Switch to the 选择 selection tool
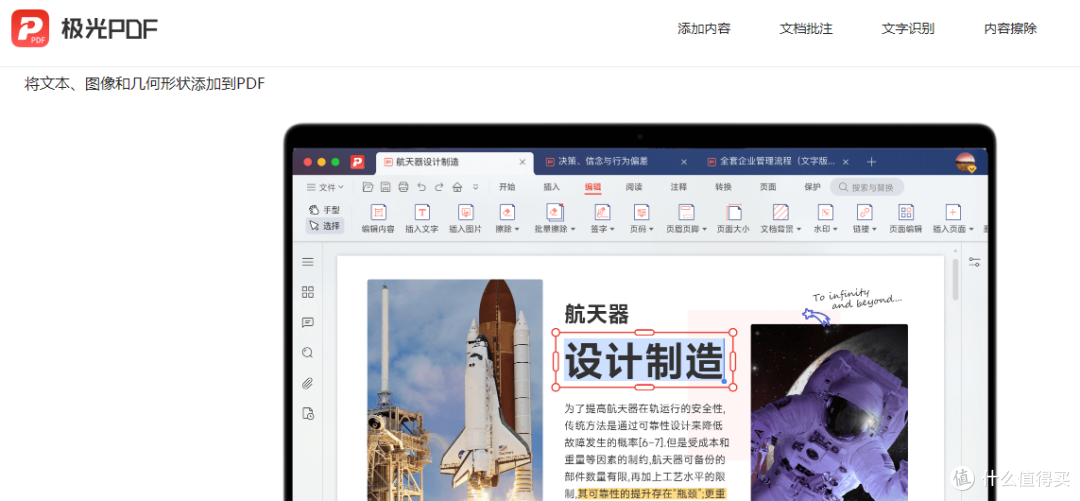Image resolution: width=1080 pixels, height=501 pixels. tap(324, 225)
